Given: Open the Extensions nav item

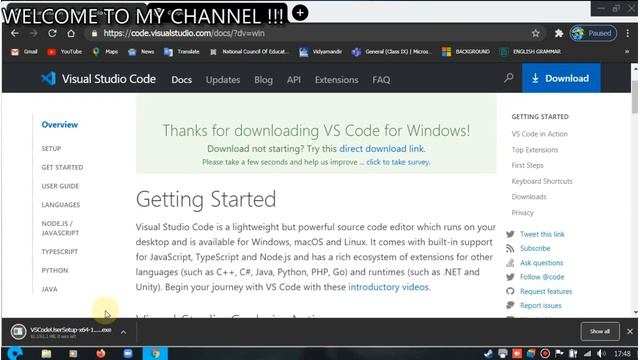Looking at the screenshot, I should (x=336, y=80).
